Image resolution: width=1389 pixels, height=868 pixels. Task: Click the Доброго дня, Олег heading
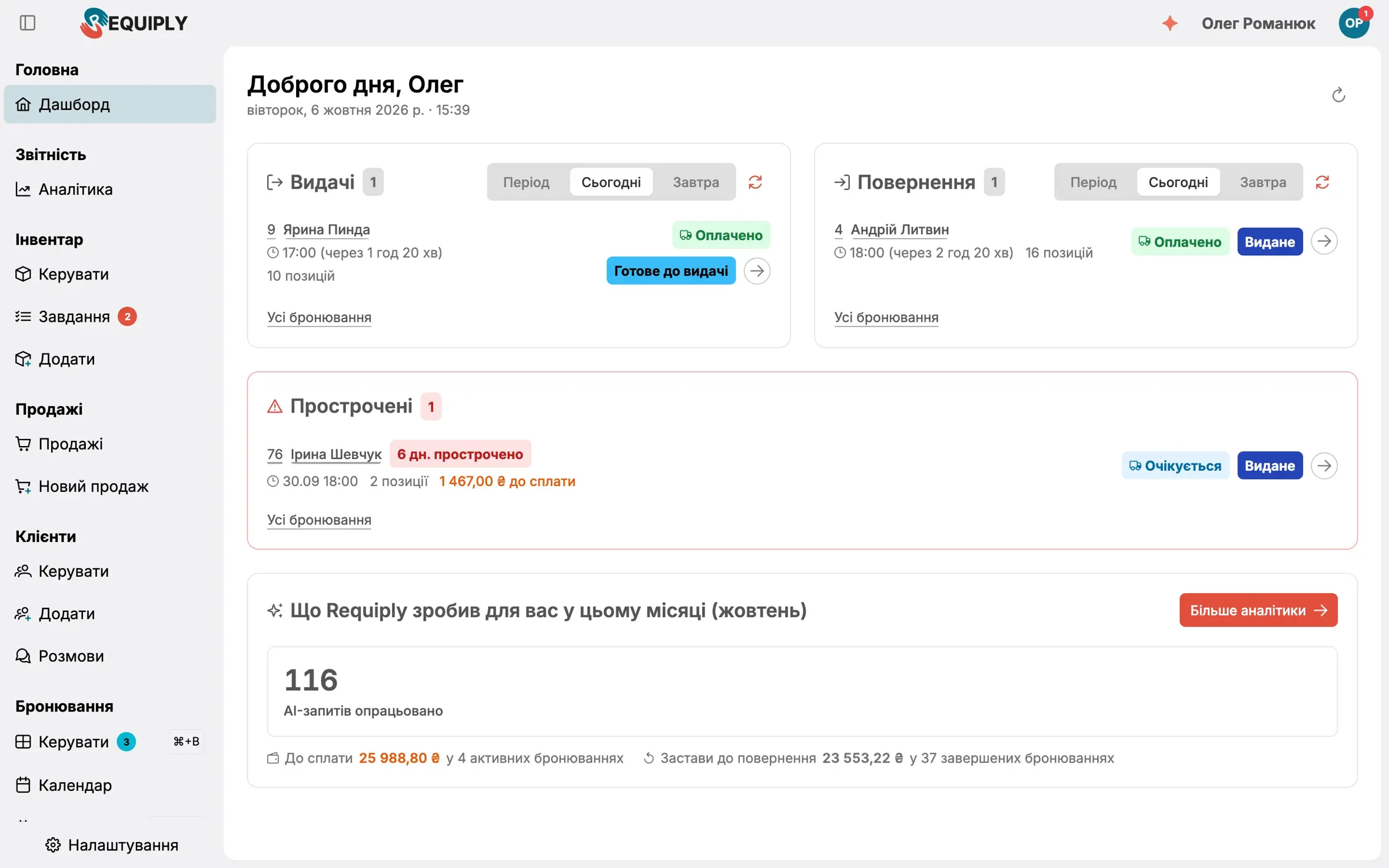click(355, 84)
